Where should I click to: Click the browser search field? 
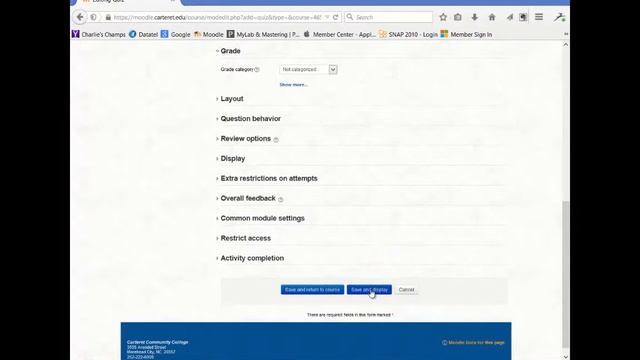pyautogui.click(x=389, y=17)
